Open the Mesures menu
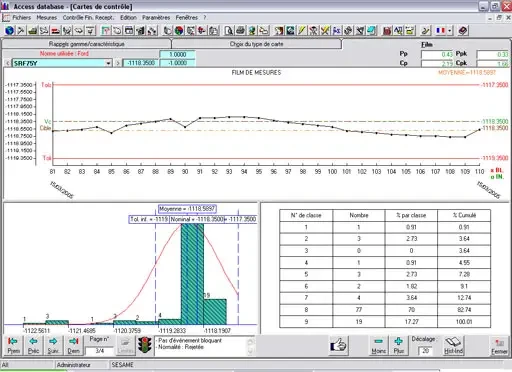Viewport: 512px width, 372px height. click(47, 17)
